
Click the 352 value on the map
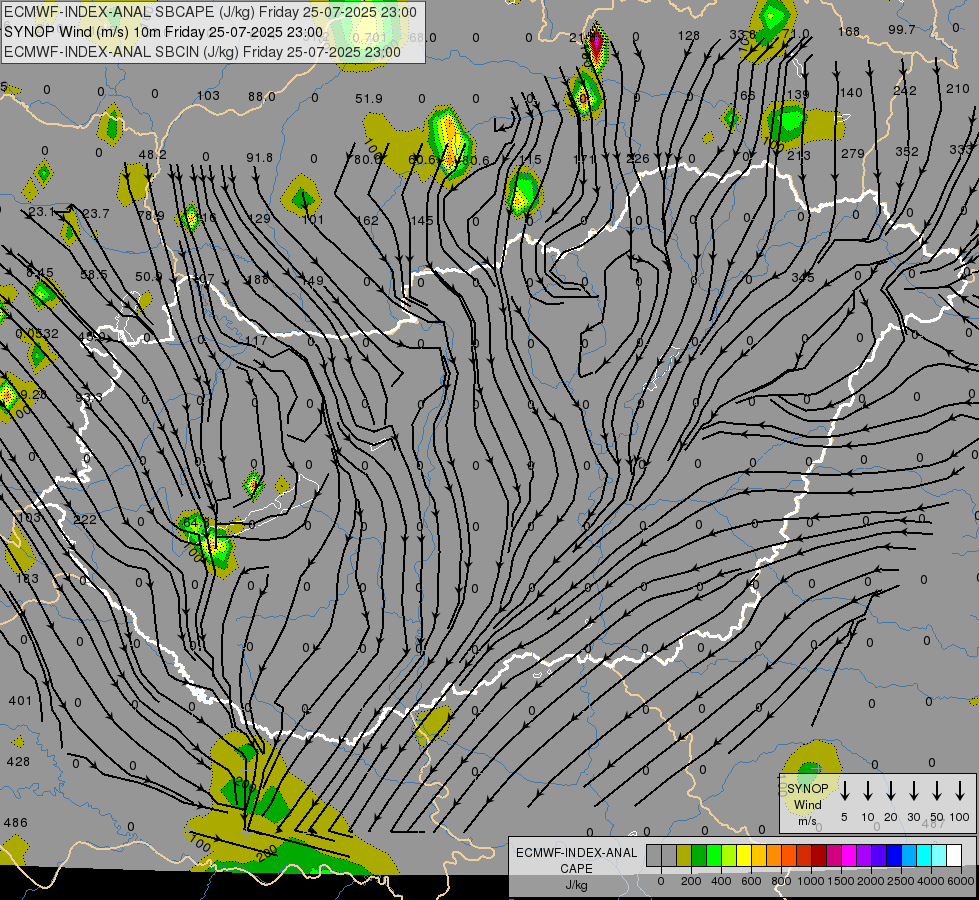click(907, 151)
